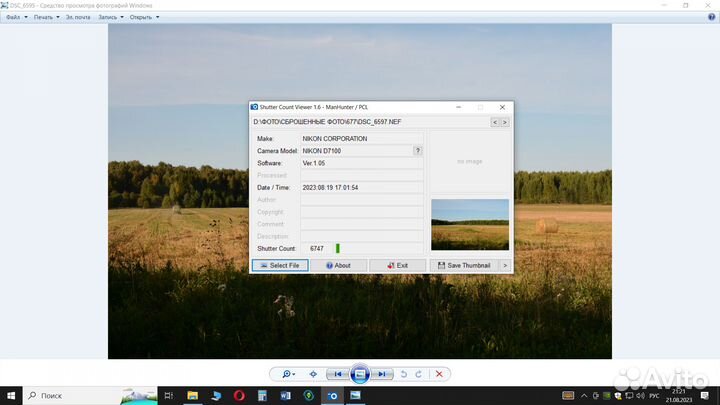Switch to photo viewer taskbar icon
This screenshot has height=405, width=720.
click(x=355, y=395)
